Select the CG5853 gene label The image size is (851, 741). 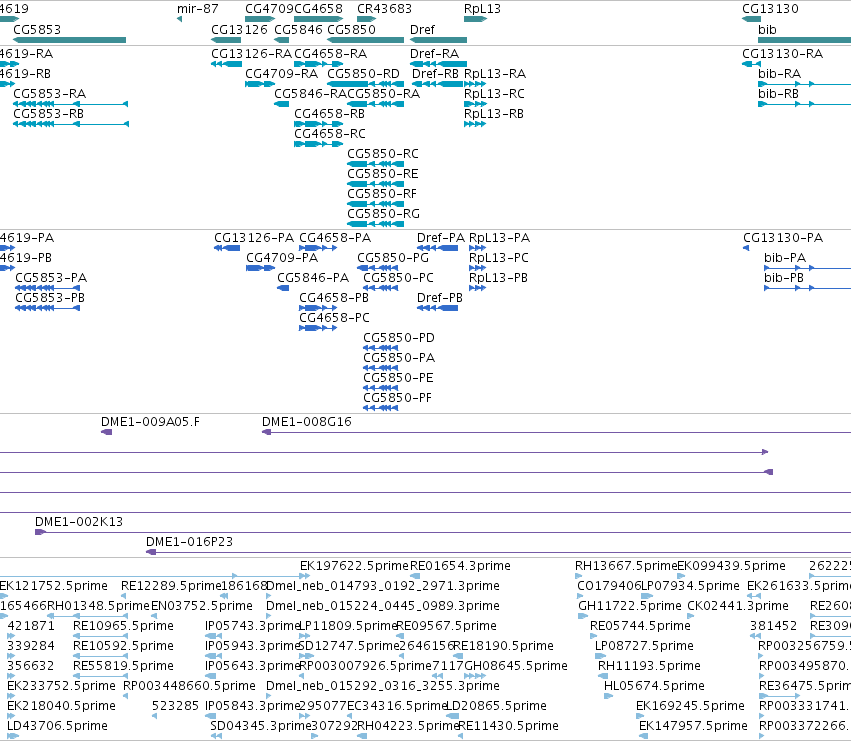coord(37,30)
